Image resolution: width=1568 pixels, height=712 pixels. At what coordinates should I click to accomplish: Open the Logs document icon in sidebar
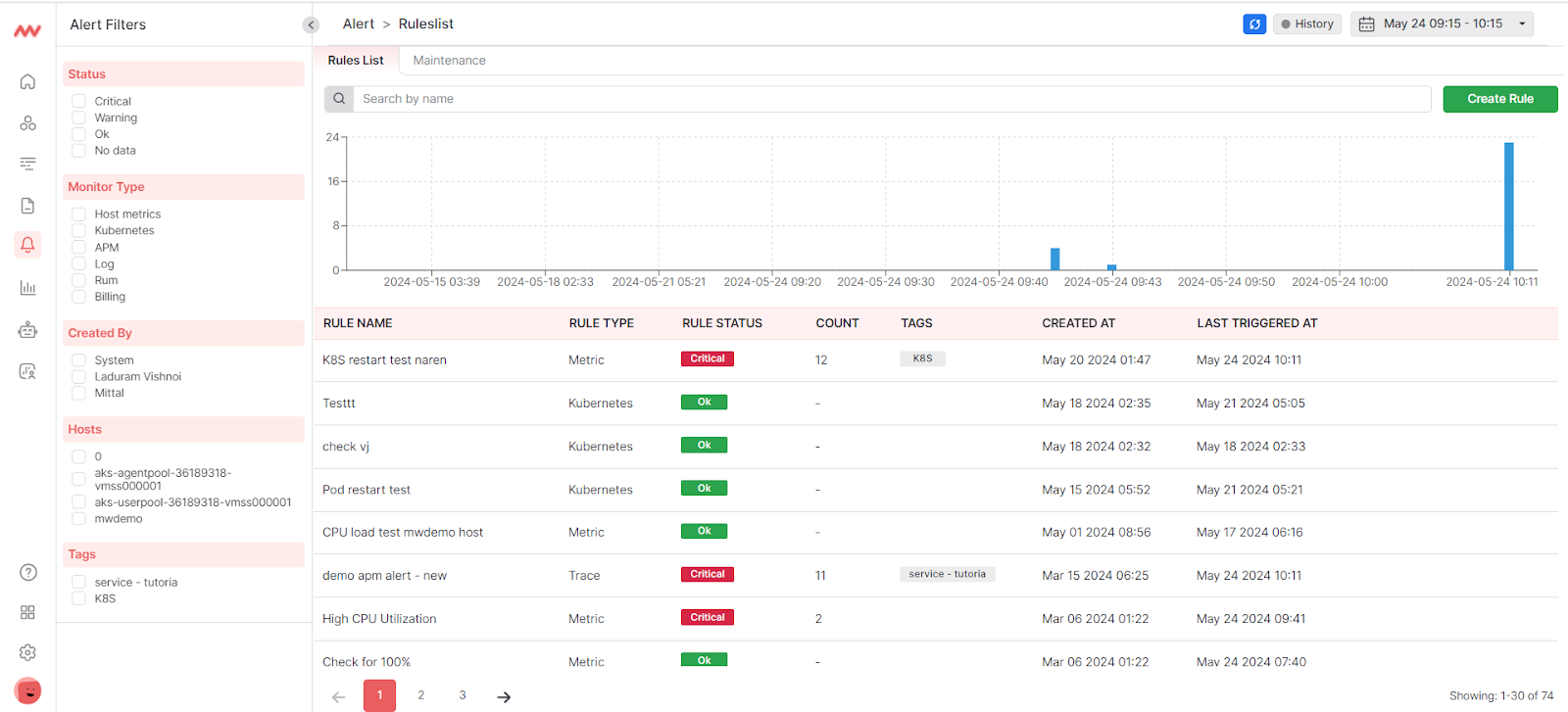[x=27, y=206]
